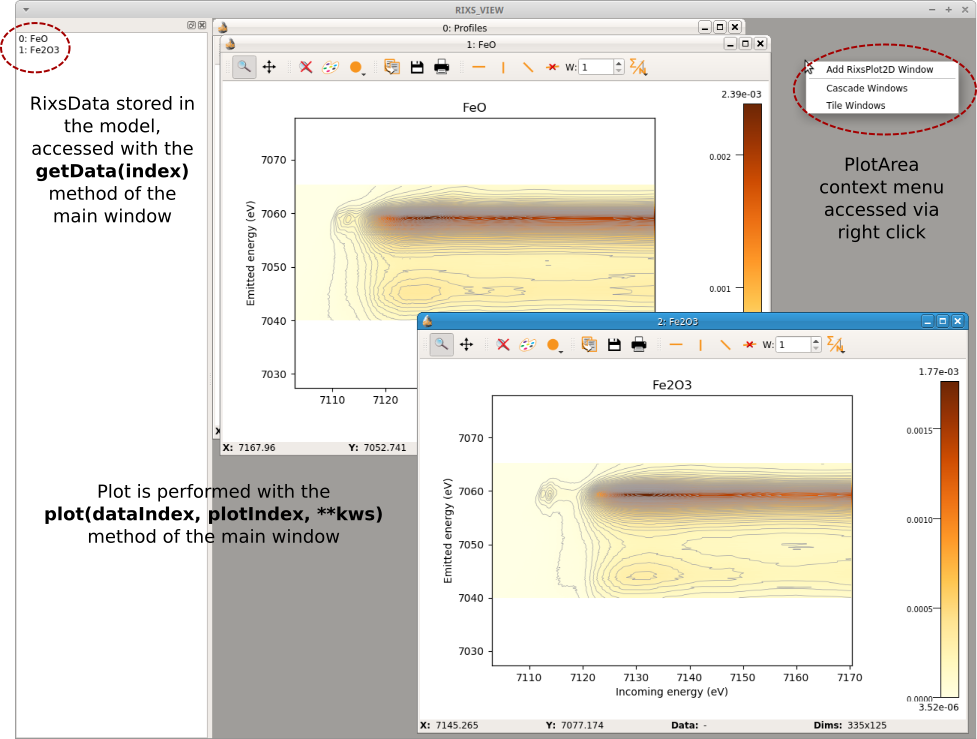The height and width of the screenshot is (739, 977).
Task: Reset zoom in the FeO plot toolbar
Action: tap(306, 67)
